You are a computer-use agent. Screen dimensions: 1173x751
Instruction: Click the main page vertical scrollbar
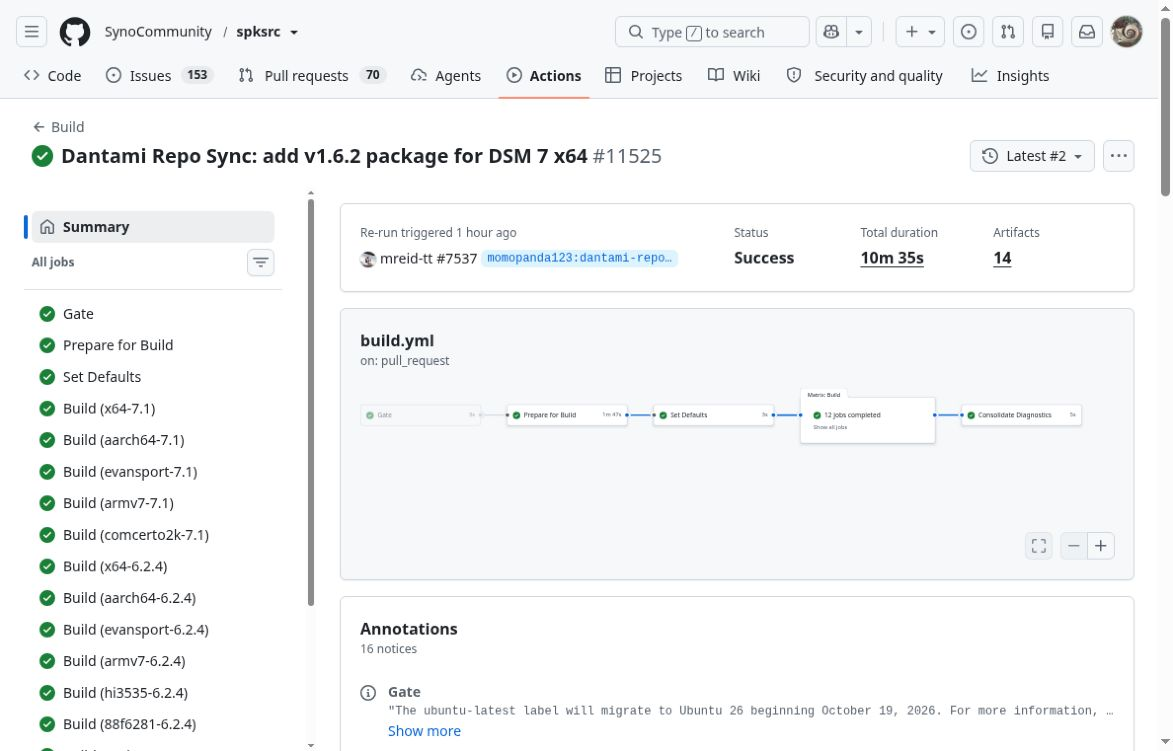pyautogui.click(x=1166, y=107)
